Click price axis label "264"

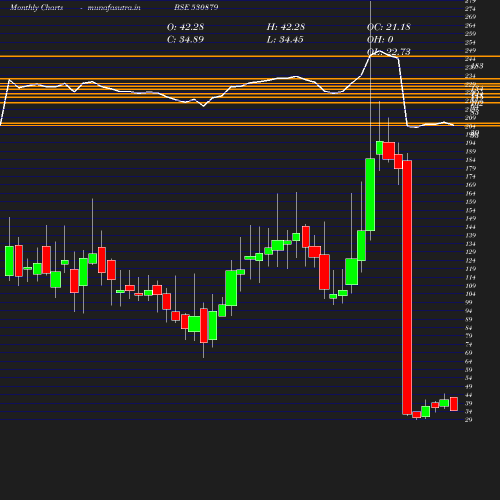(x=470, y=25)
